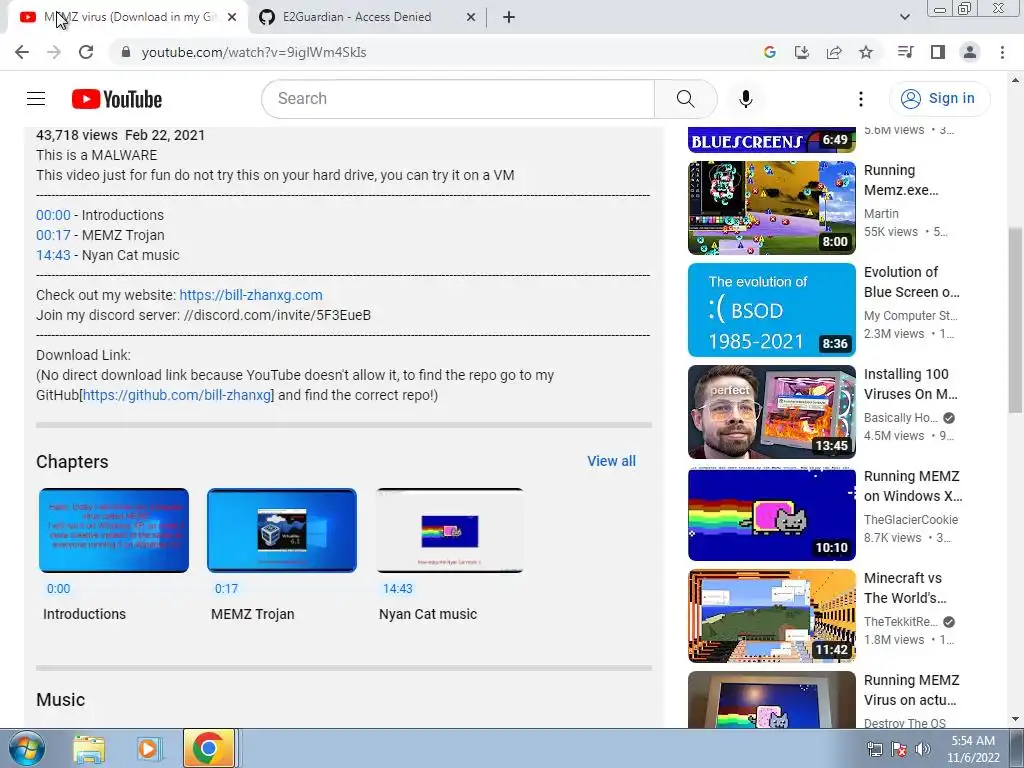Select the Introductions chapter thumbnail

pos(114,530)
